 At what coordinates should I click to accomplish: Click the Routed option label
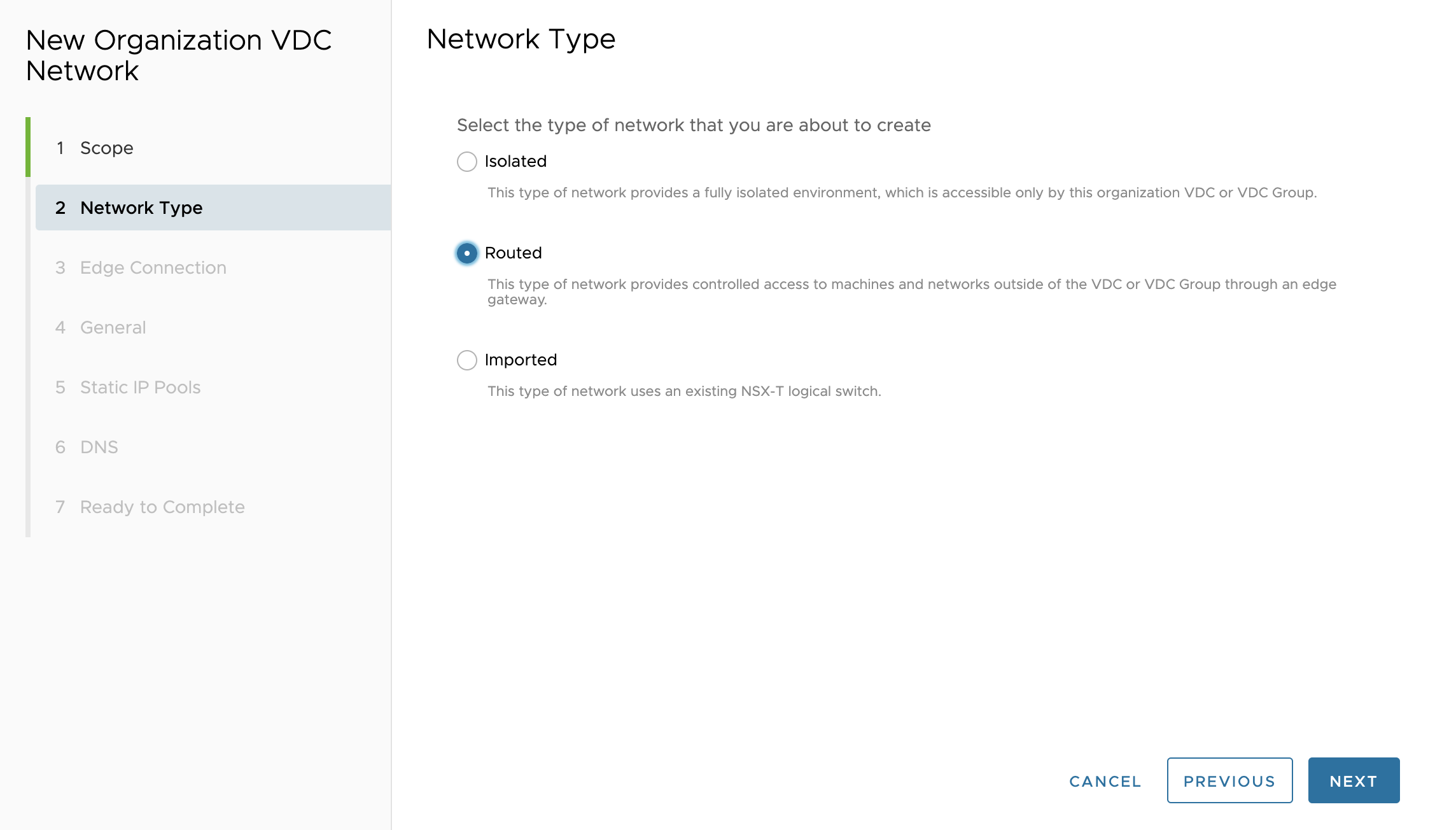(513, 253)
